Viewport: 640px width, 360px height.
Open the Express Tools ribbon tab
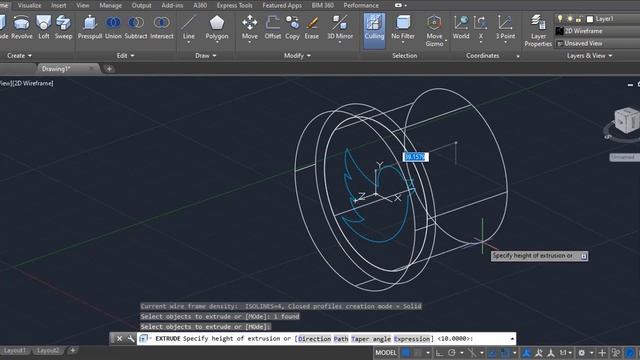point(234,5)
